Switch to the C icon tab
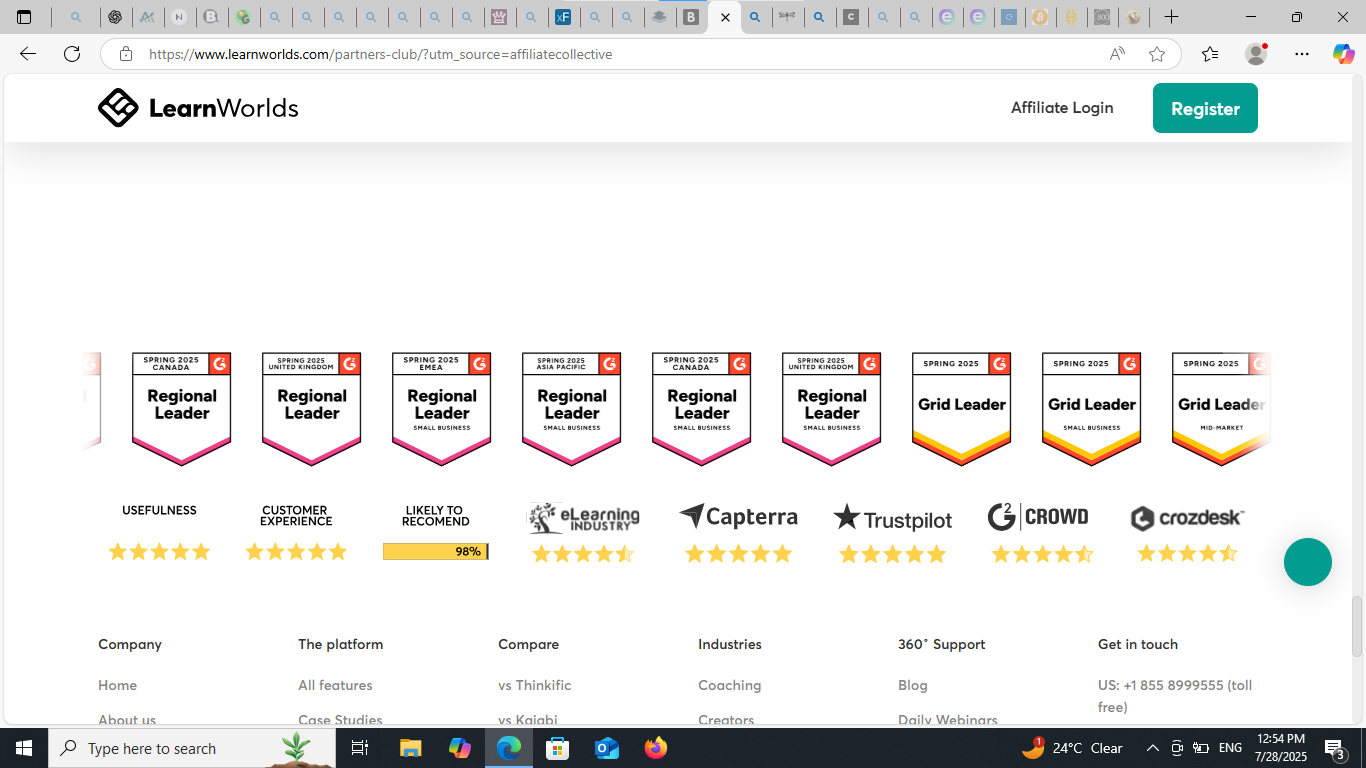Viewport: 1366px width, 768px height. click(851, 17)
